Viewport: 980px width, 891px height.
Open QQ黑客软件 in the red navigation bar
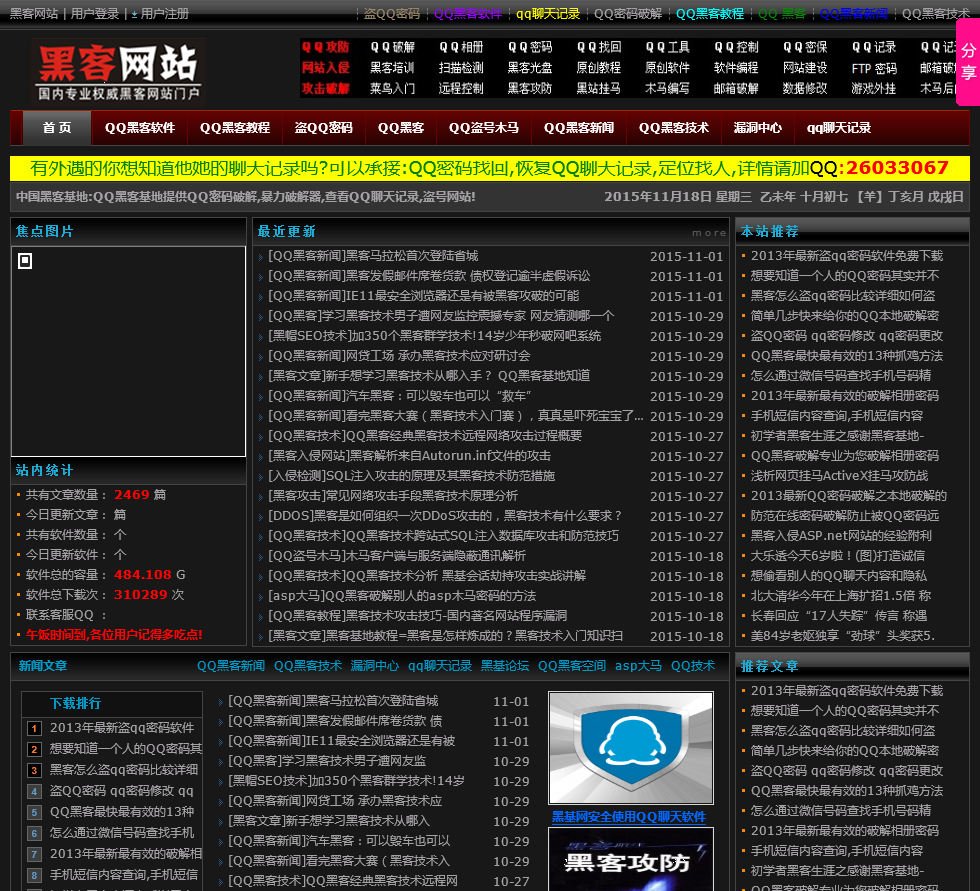140,127
